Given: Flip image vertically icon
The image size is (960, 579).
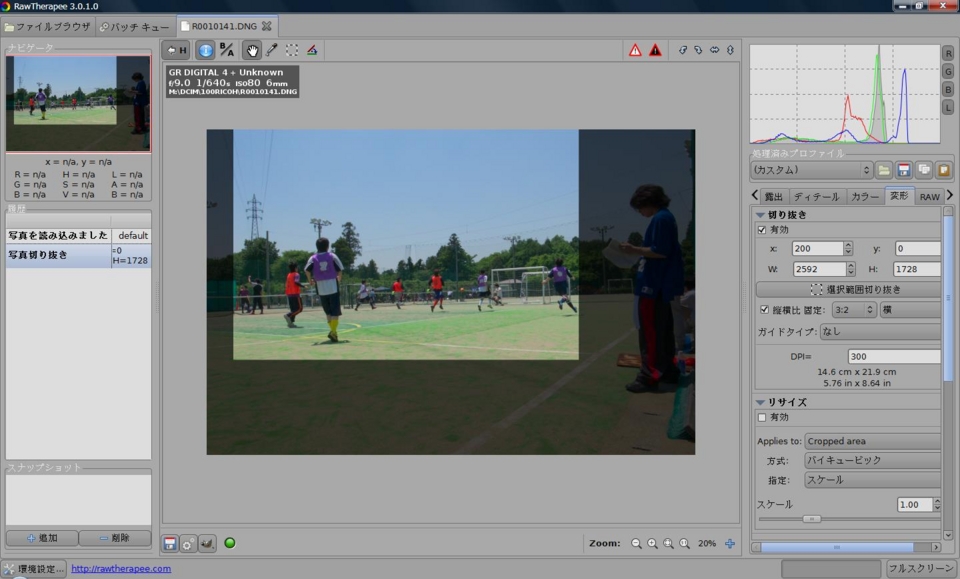Looking at the screenshot, I should pyautogui.click(x=730, y=50).
